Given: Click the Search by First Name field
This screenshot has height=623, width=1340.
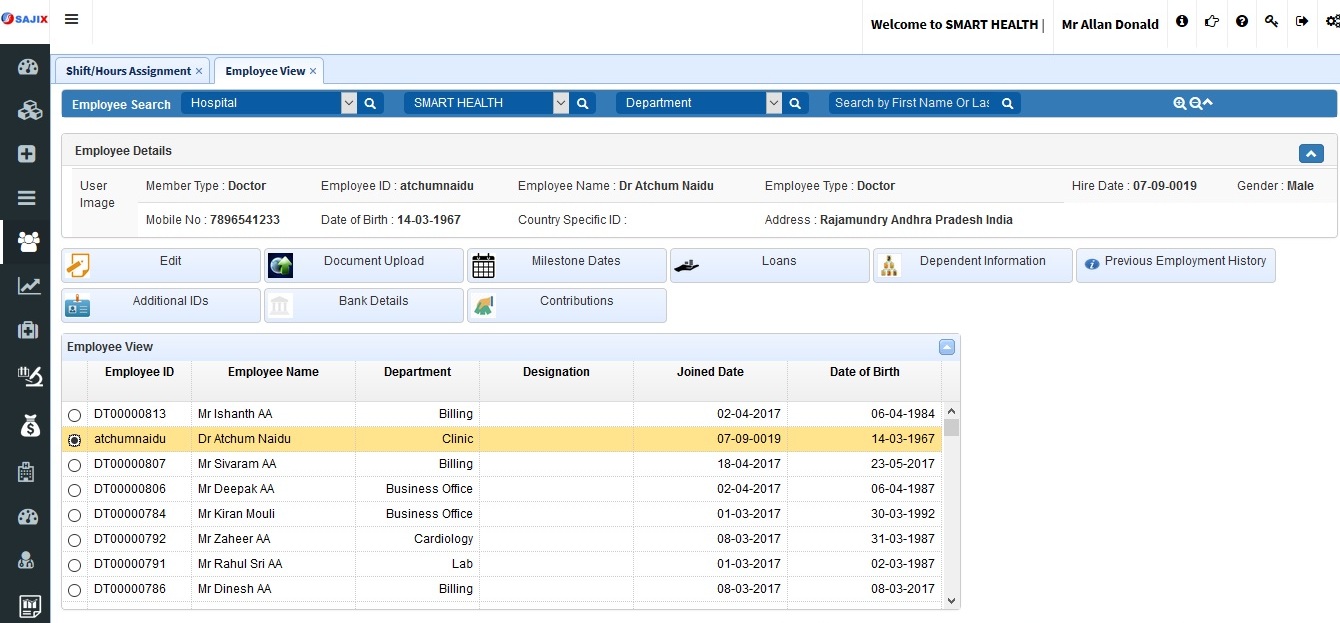Looking at the screenshot, I should [x=912, y=103].
